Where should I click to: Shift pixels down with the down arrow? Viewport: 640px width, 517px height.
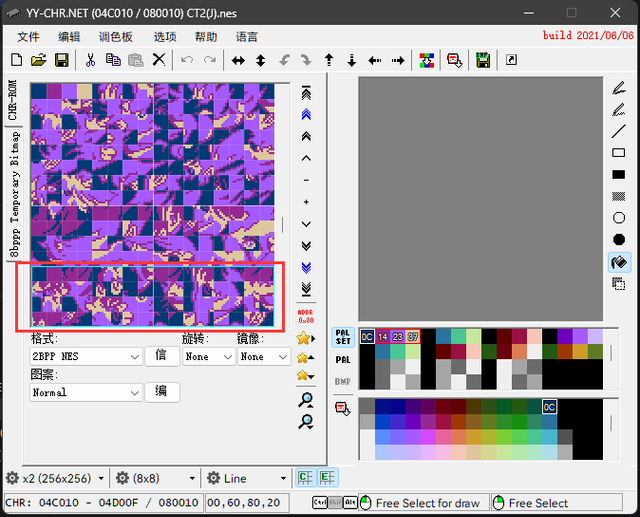tap(351, 60)
